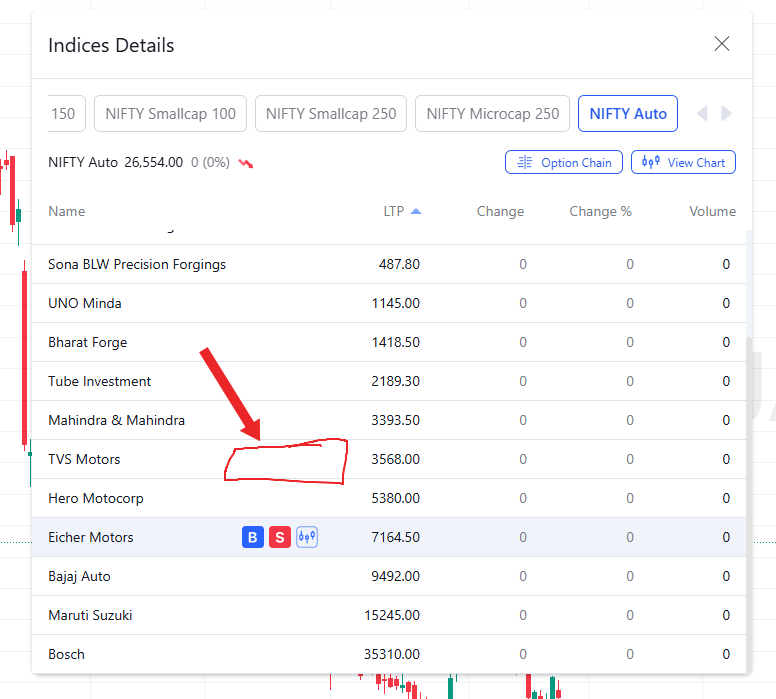This screenshot has width=776, height=699.
Task: Click the Sell (S) icon for Eicher Motors
Action: click(x=280, y=538)
